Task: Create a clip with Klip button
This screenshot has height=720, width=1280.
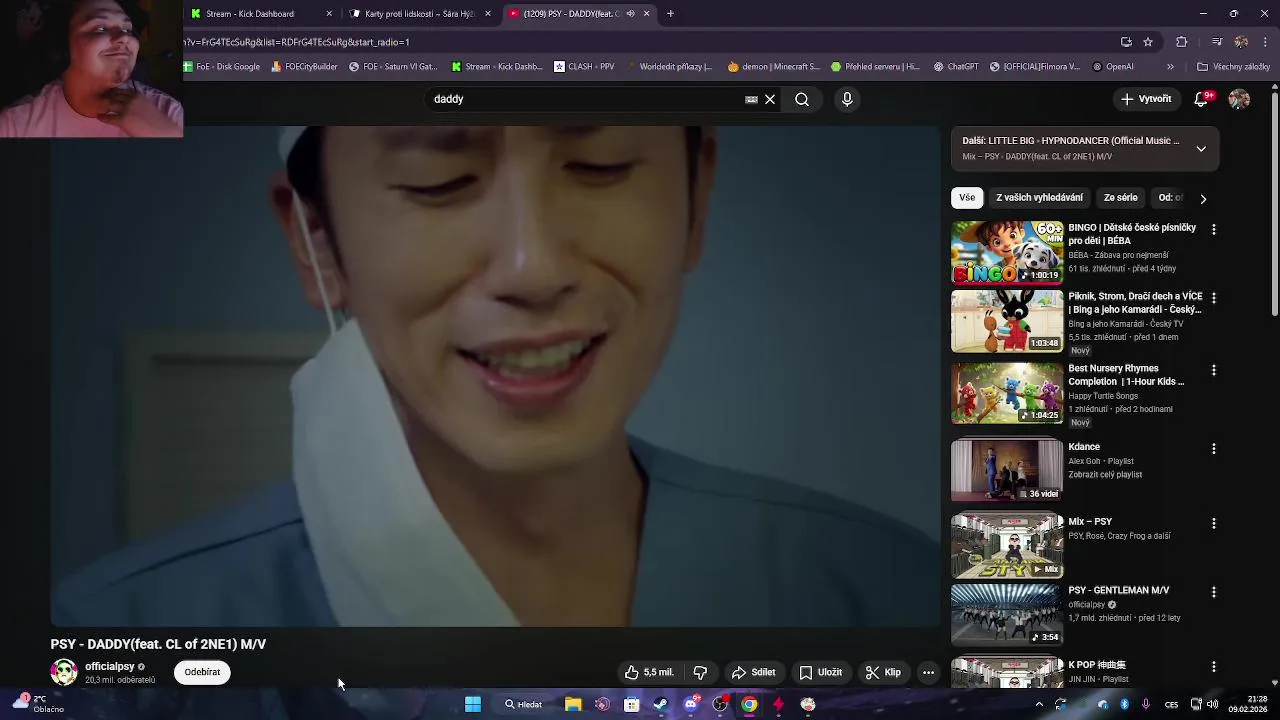Action: click(x=883, y=672)
